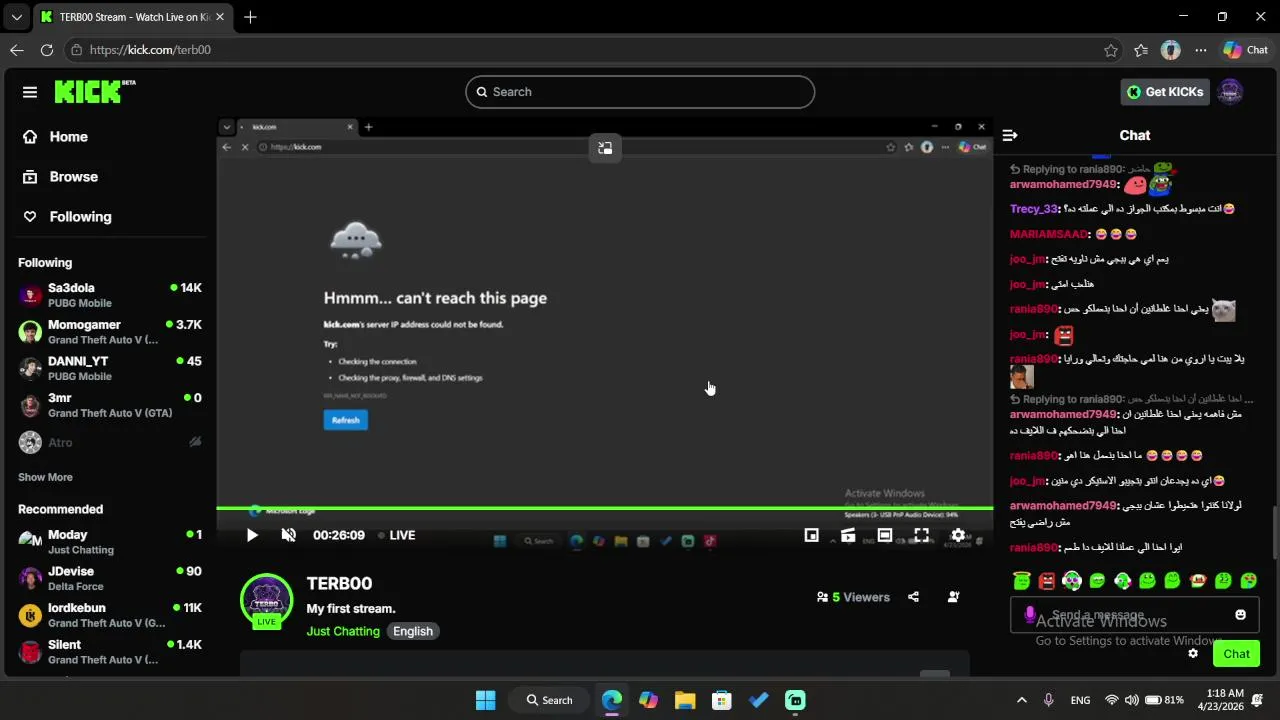Click username MARIAMSAAD in chat

click(1048, 234)
